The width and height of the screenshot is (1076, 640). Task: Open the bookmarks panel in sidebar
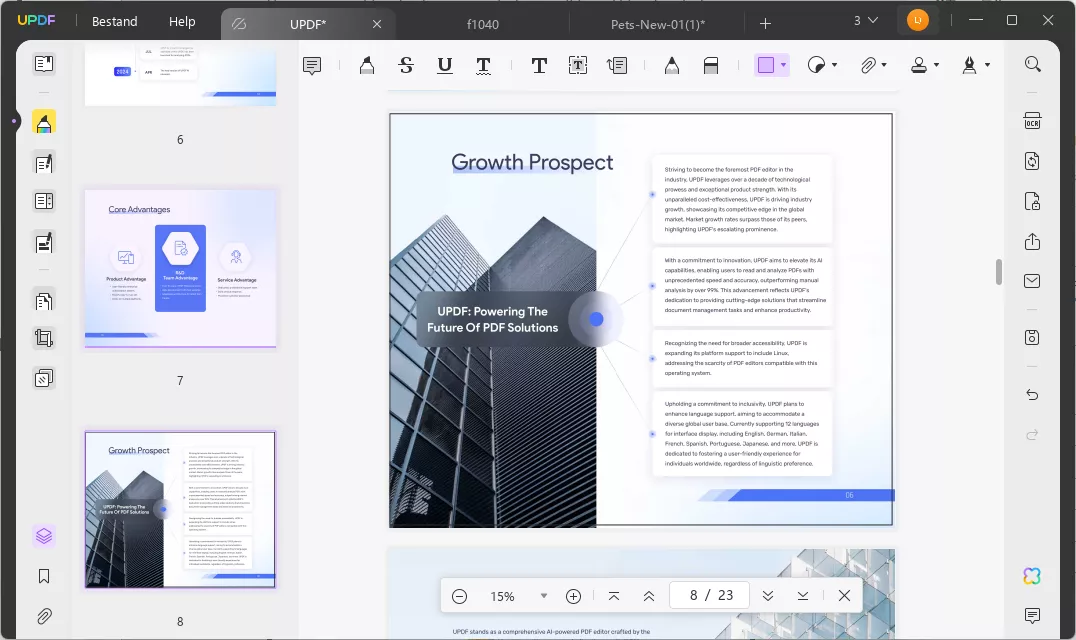pyautogui.click(x=44, y=576)
